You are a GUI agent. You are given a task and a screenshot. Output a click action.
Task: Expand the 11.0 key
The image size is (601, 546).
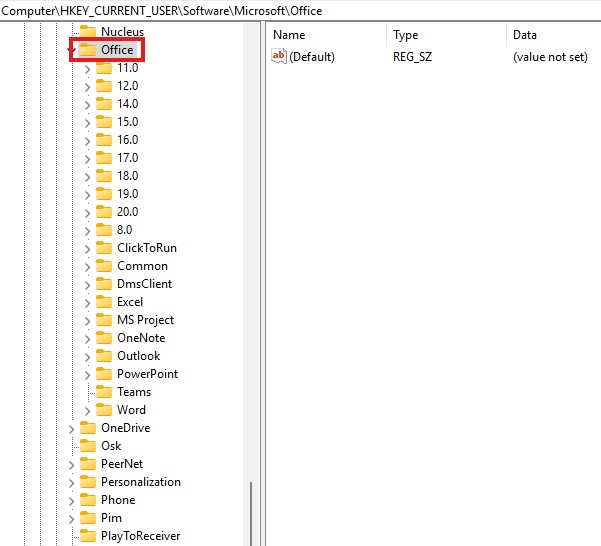tap(87, 69)
